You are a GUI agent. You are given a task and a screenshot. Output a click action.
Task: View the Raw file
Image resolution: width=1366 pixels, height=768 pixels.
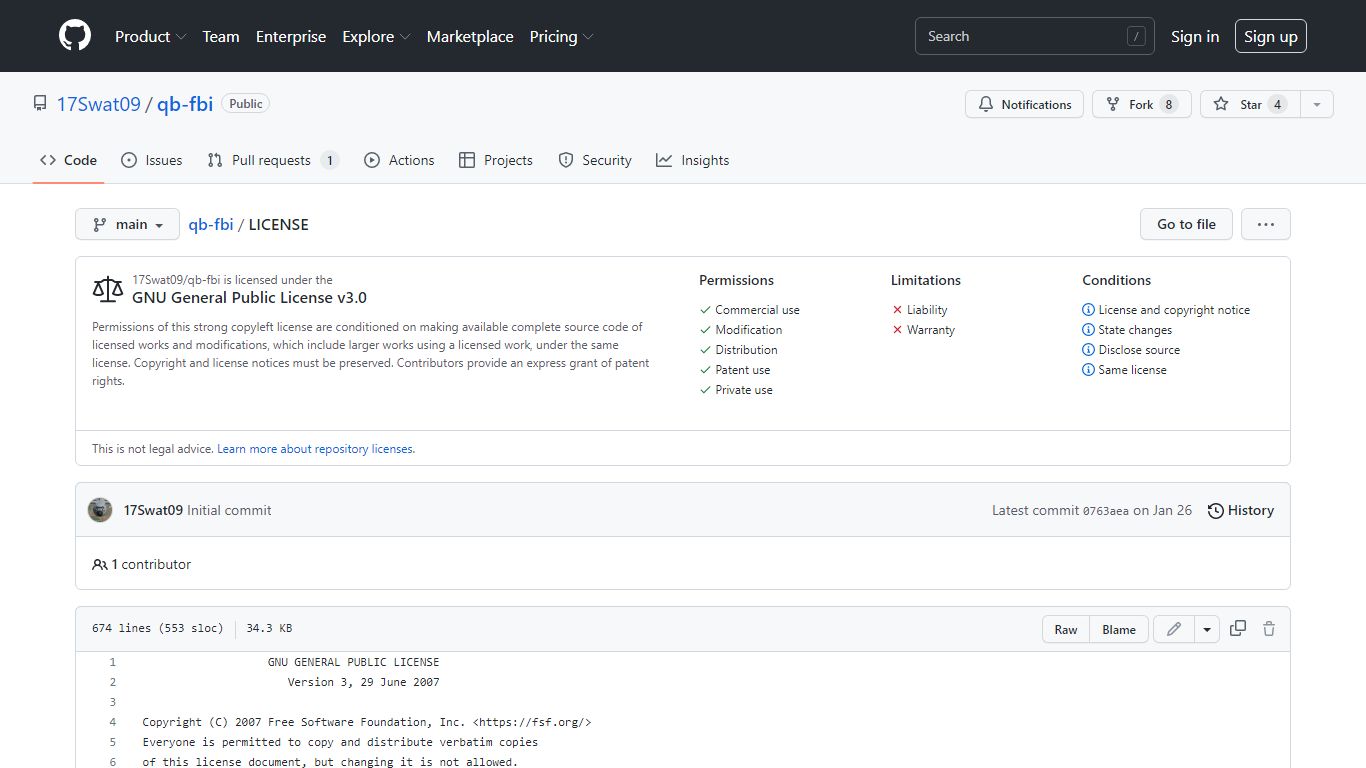coord(1066,629)
